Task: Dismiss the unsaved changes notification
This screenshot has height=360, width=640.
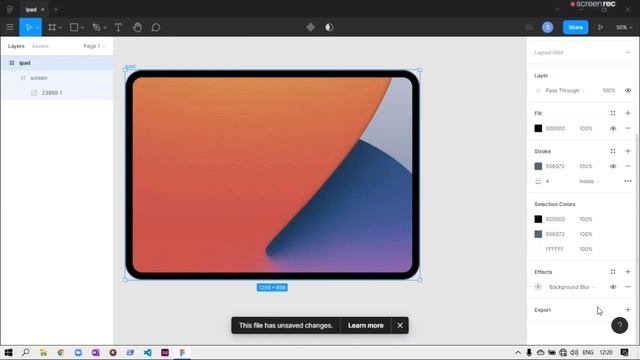Action: point(400,325)
